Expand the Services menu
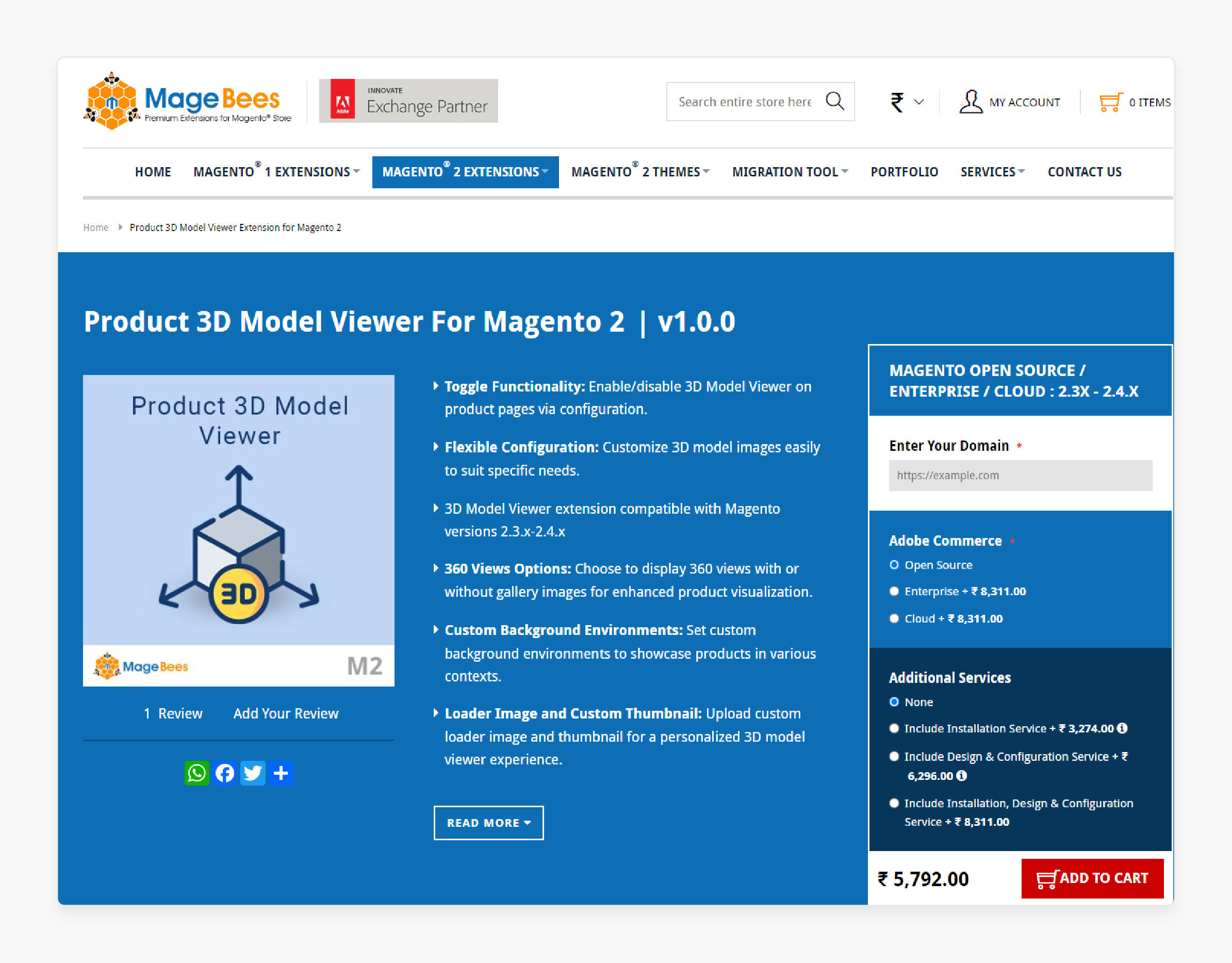Screen dimensions: 1232x963 click(993, 171)
